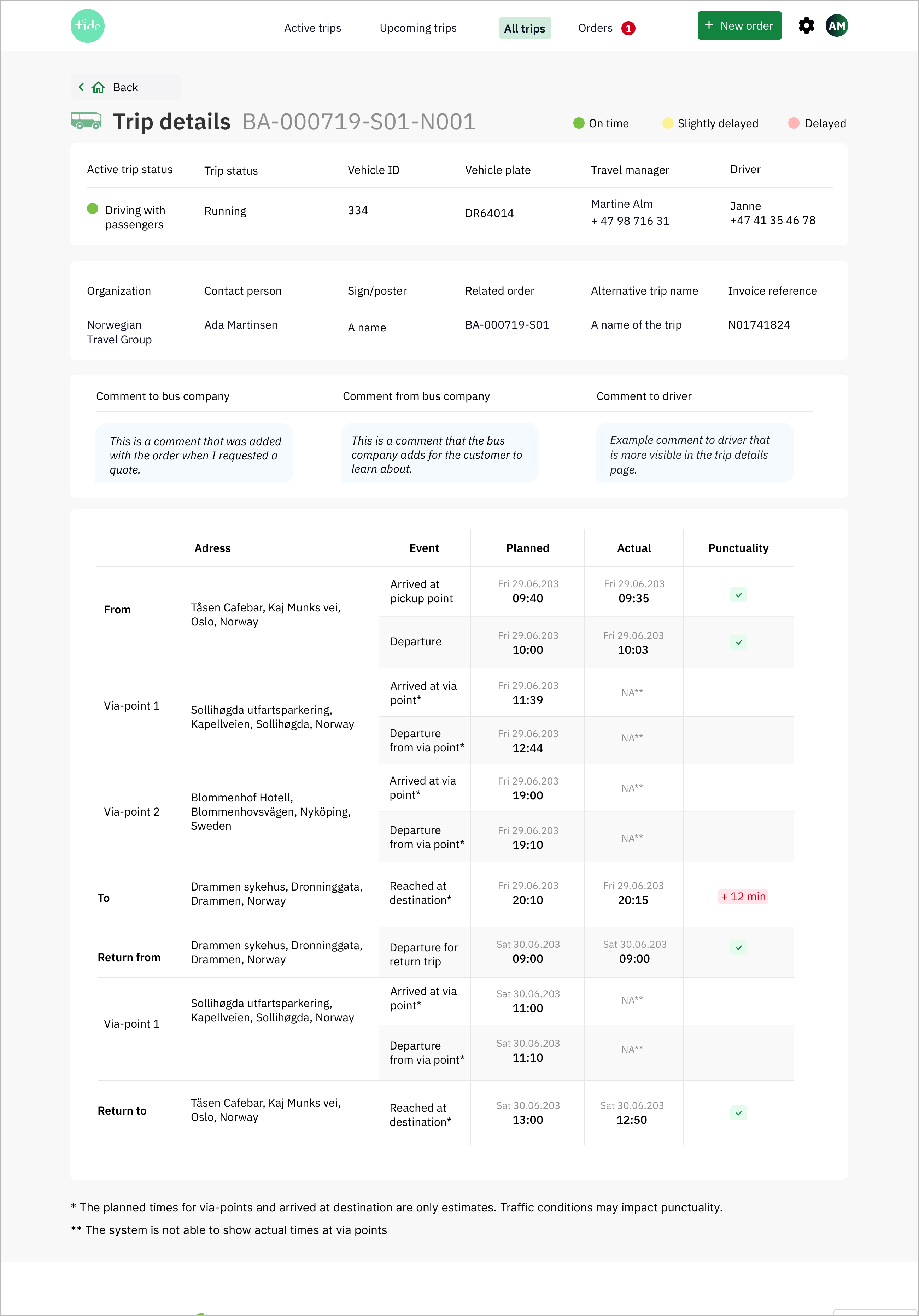The image size is (919, 1316).
Task: Open the settings gear
Action: [806, 26]
